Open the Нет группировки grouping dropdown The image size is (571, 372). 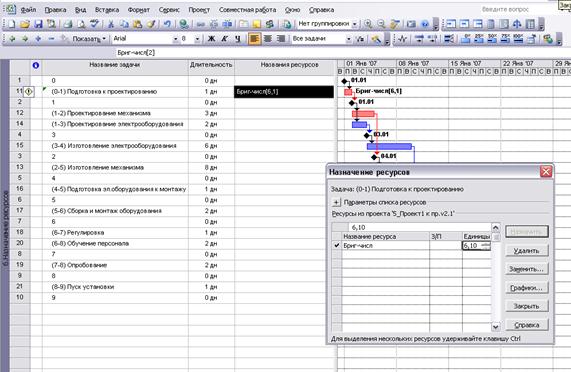[355, 24]
